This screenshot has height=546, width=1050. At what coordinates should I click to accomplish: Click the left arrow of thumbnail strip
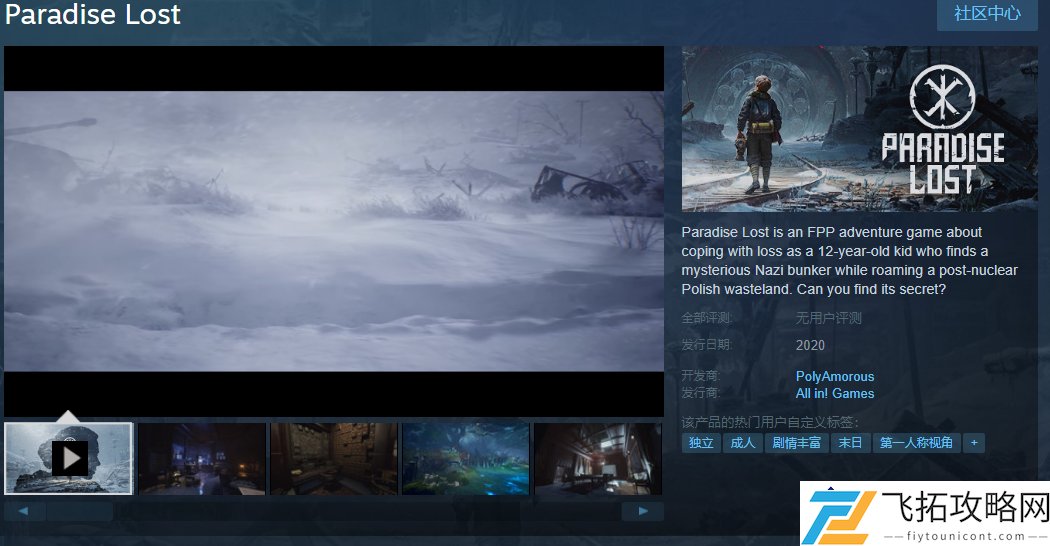pos(25,511)
